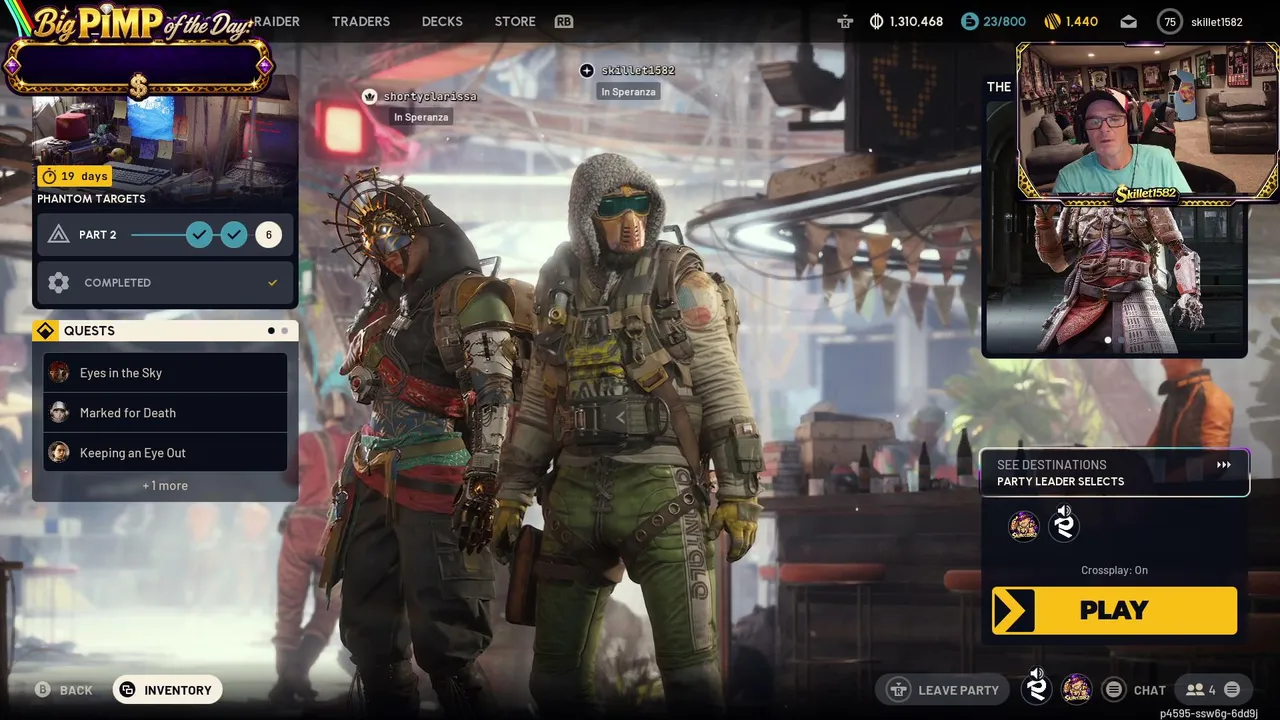Viewport: 1280px width, 720px height.
Task: Open the Keeping an Eye Out quest
Action: tap(165, 453)
